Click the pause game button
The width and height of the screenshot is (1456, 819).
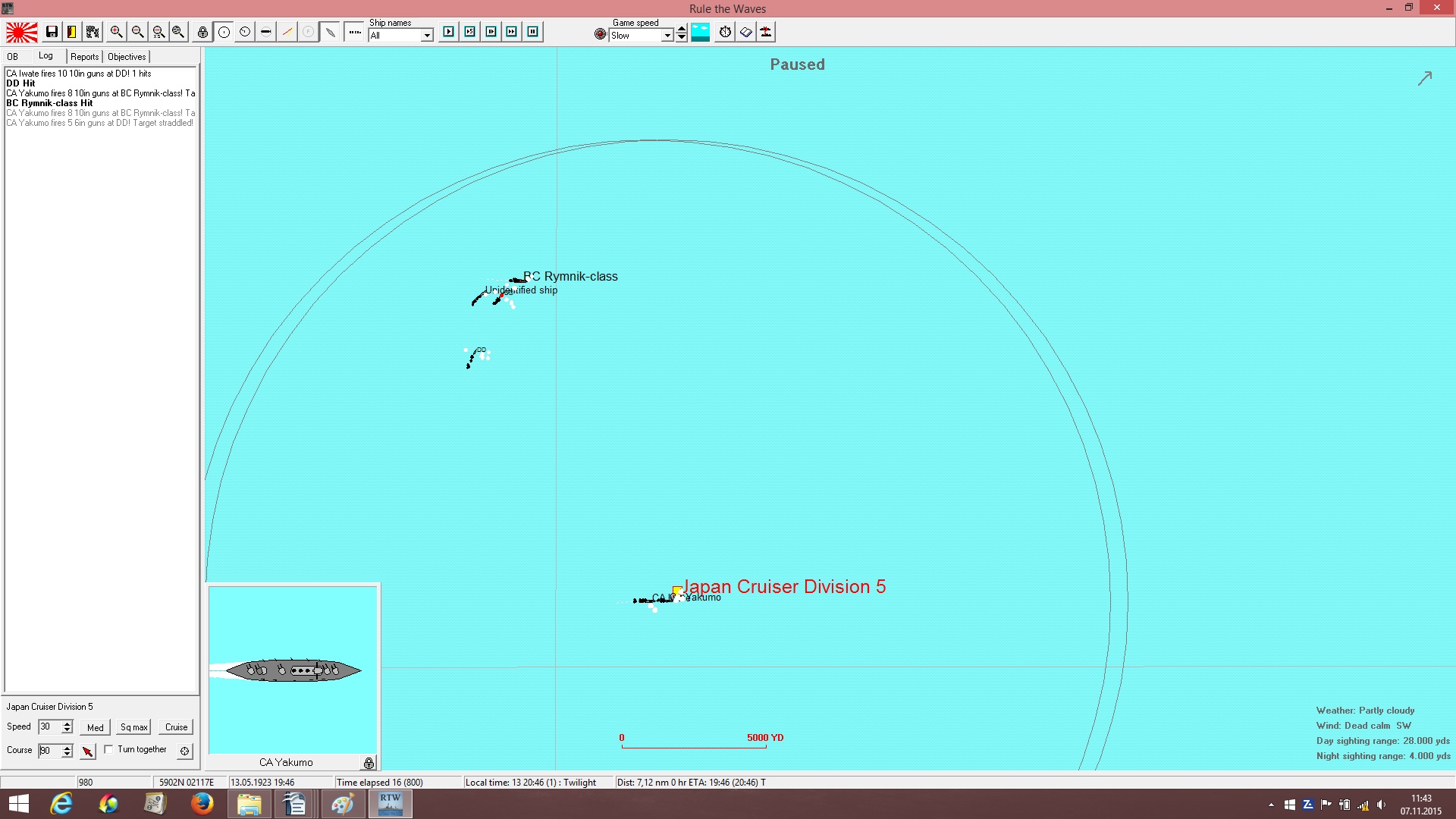[x=533, y=32]
